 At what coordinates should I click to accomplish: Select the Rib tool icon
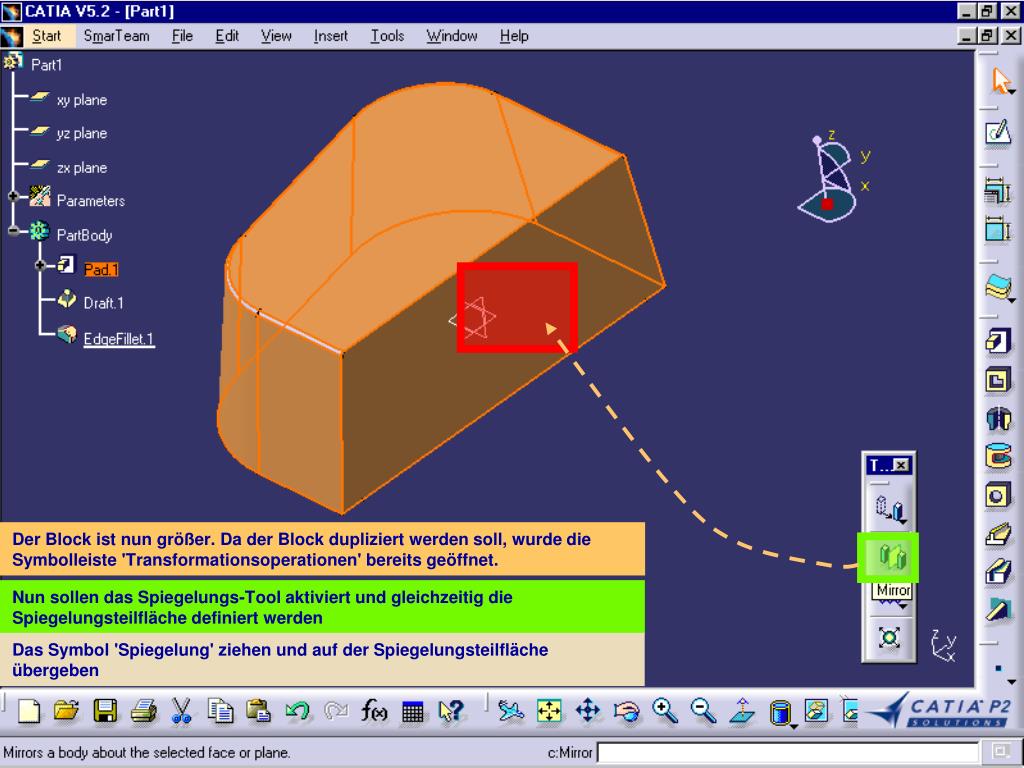[x=998, y=534]
